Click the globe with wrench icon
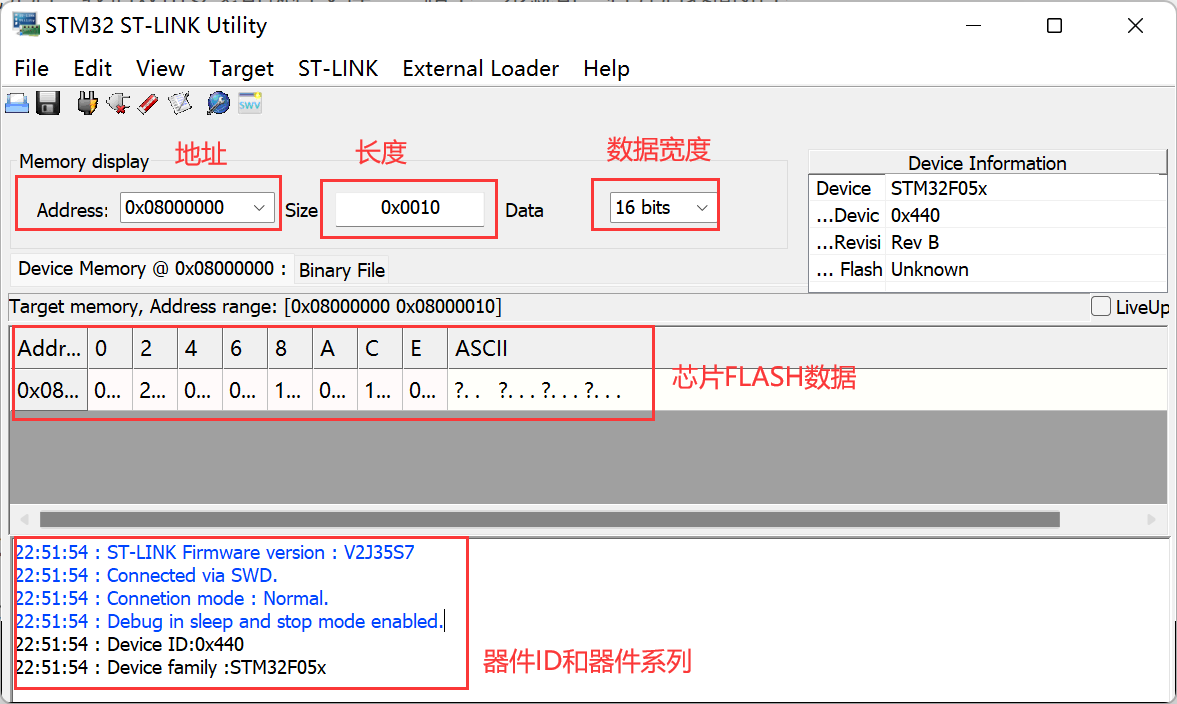The image size is (1177, 704). point(218,103)
